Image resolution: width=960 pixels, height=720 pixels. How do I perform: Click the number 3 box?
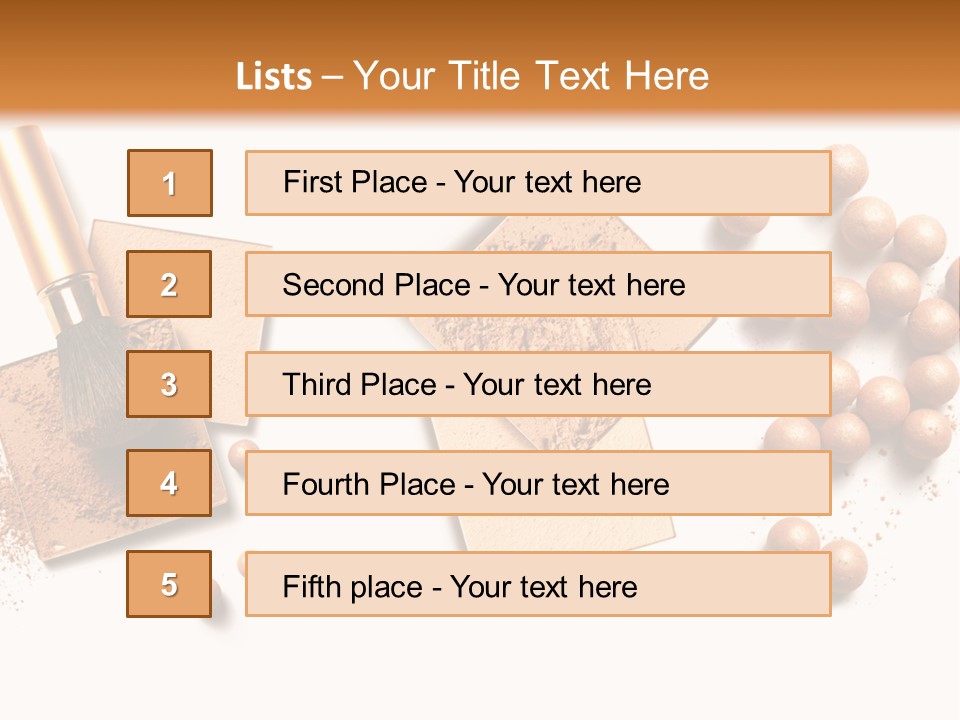click(169, 384)
